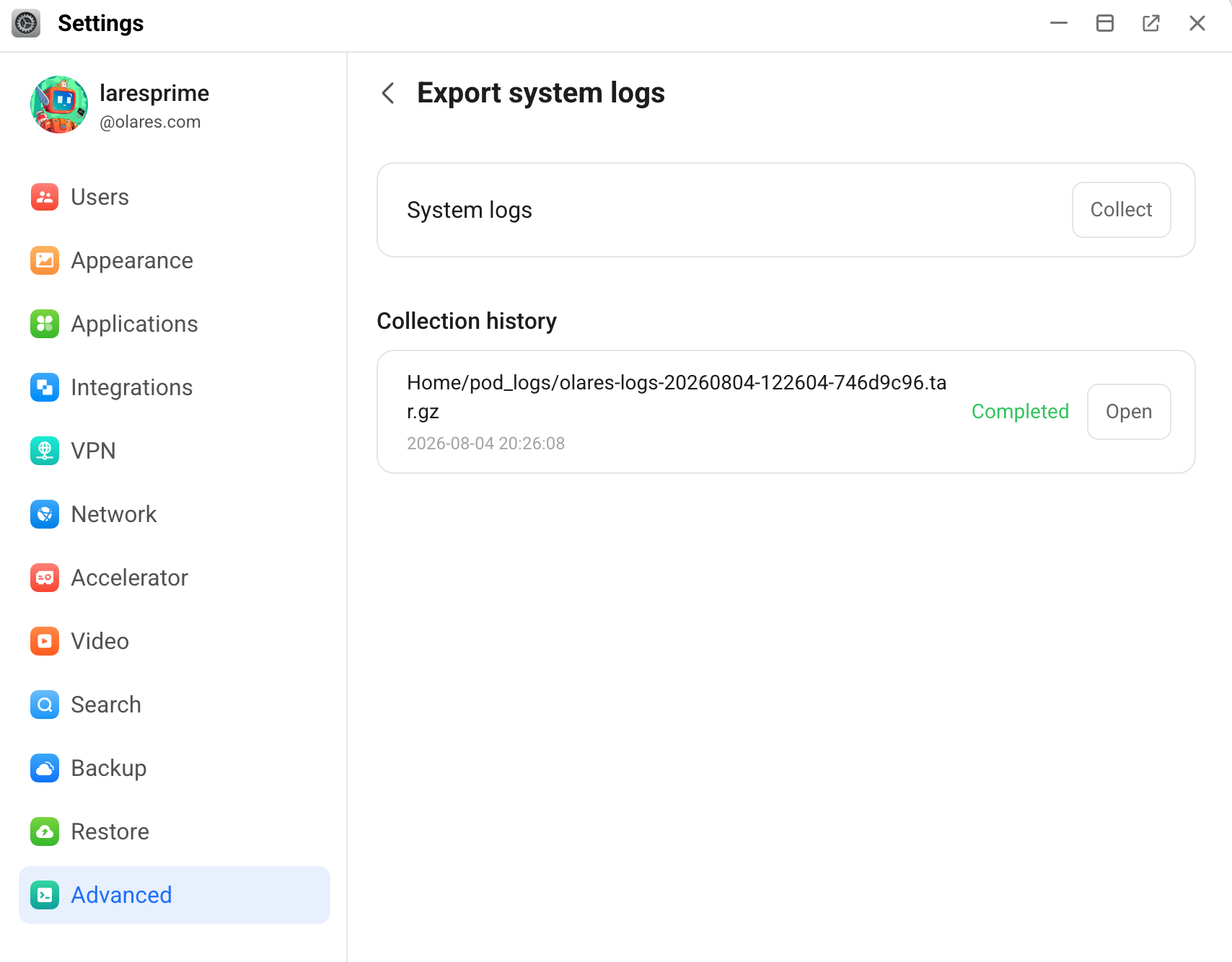
Task: Open the collected olares-logs archive
Action: (x=1128, y=412)
